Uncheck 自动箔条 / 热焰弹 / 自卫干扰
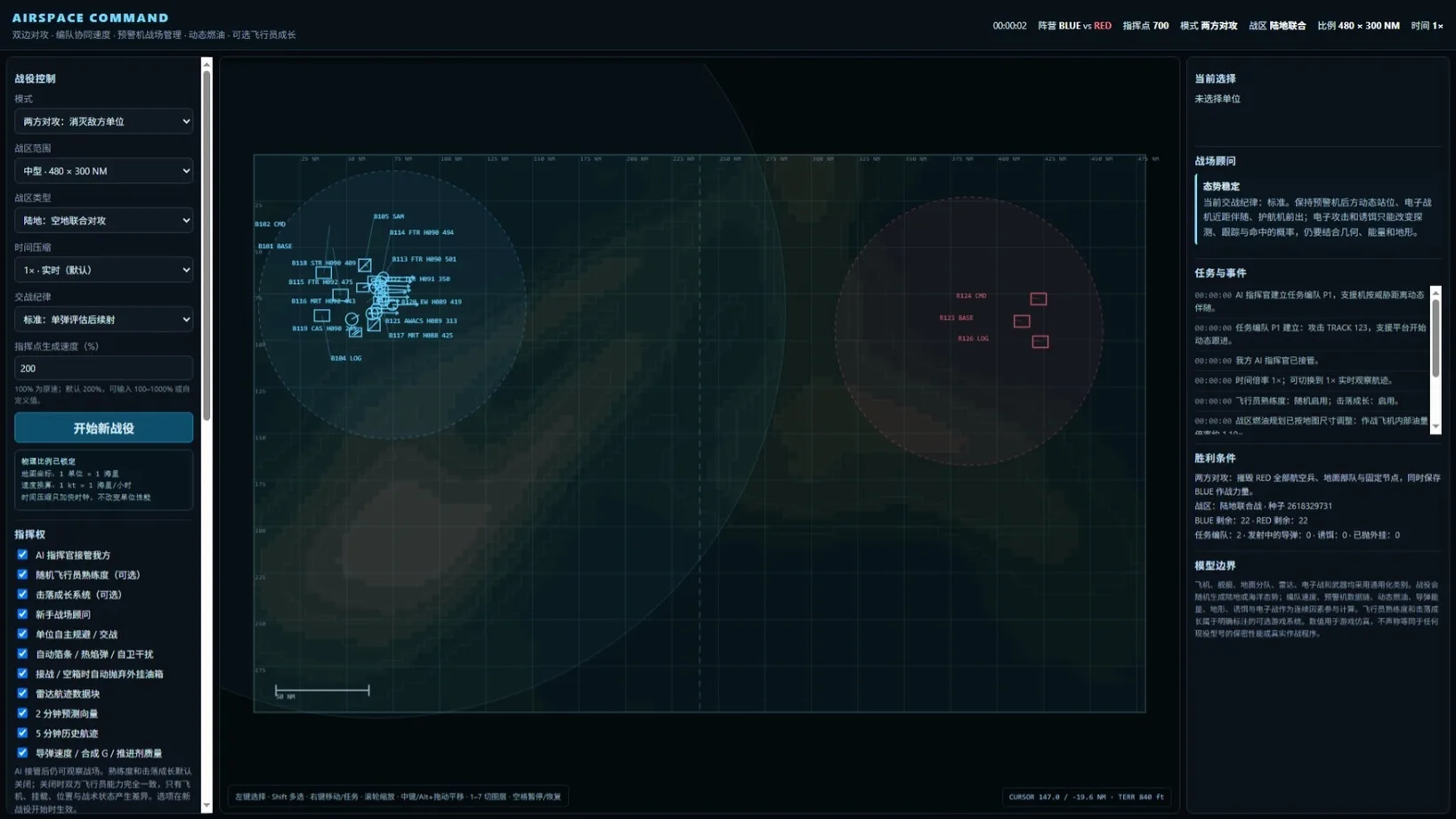Viewport: 1456px width, 819px height. pyautogui.click(x=22, y=653)
